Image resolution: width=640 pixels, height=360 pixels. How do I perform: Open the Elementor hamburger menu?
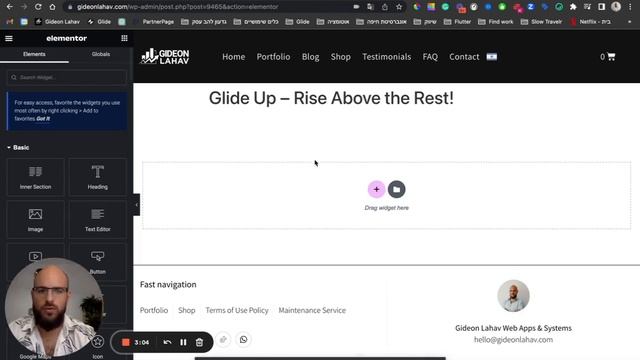pos(9,38)
